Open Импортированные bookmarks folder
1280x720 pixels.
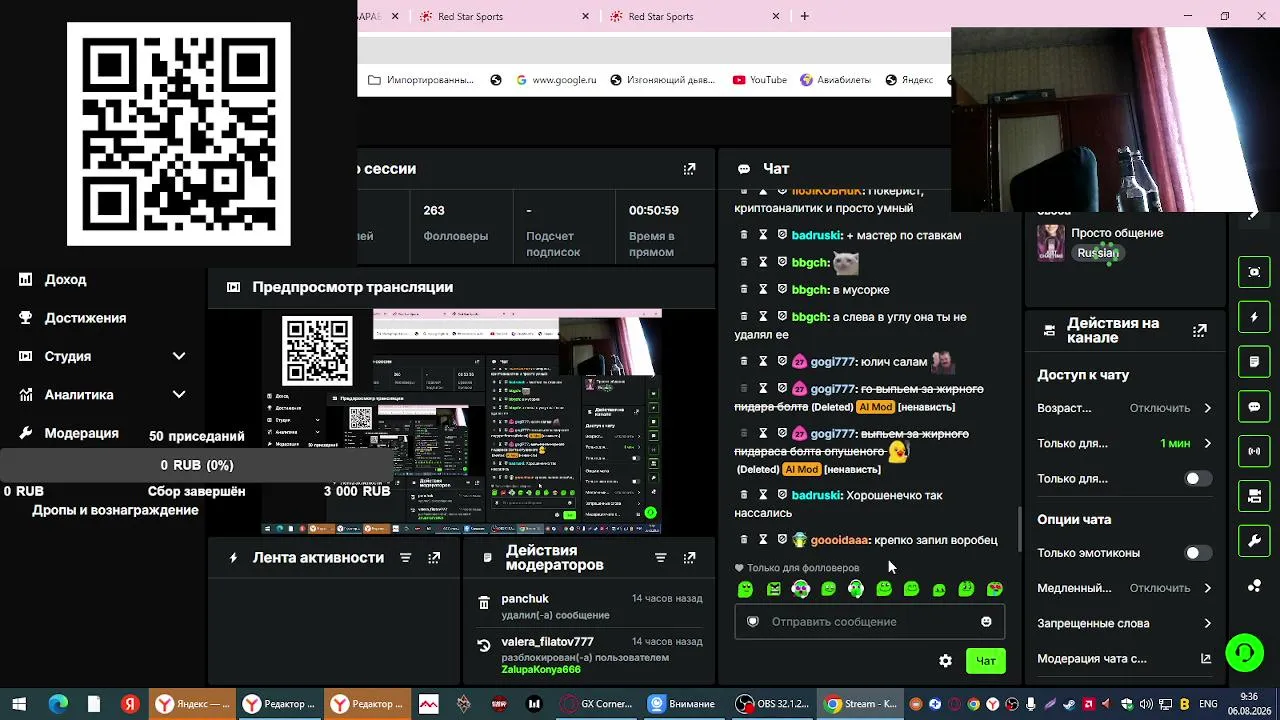(420, 80)
